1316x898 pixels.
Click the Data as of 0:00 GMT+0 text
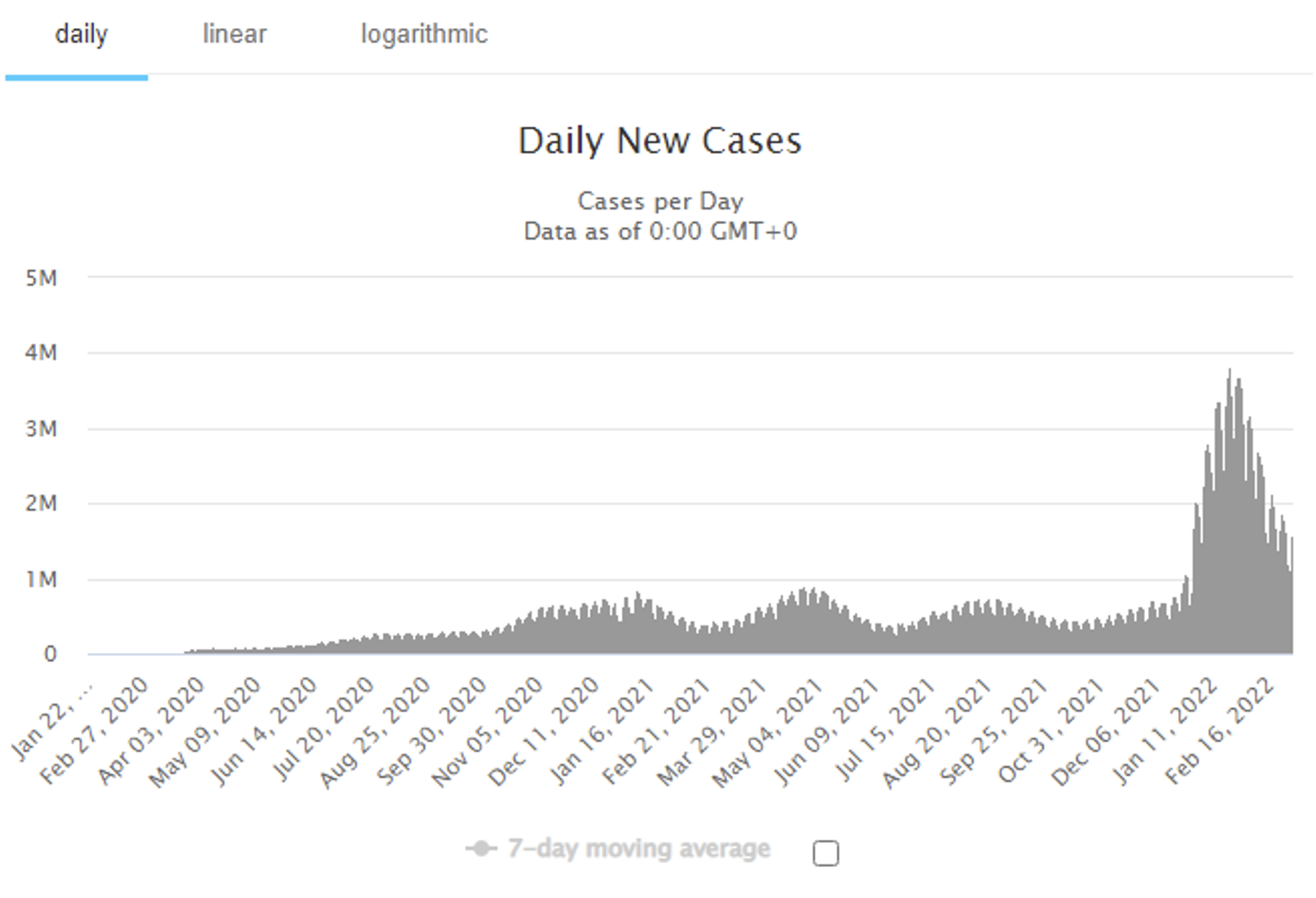[x=659, y=231]
